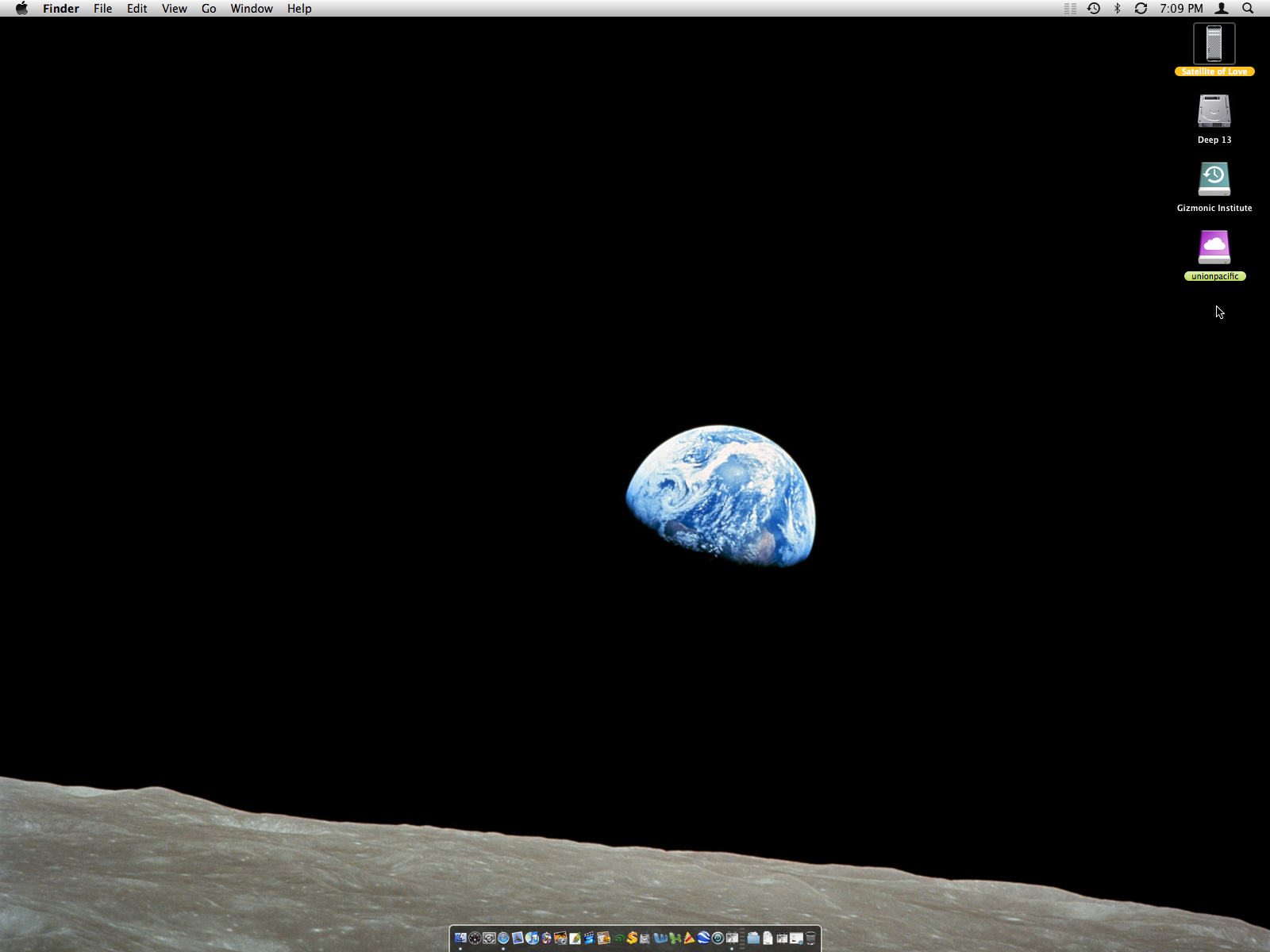Open the blue folder stack in Dock

pyautogui.click(x=753, y=938)
